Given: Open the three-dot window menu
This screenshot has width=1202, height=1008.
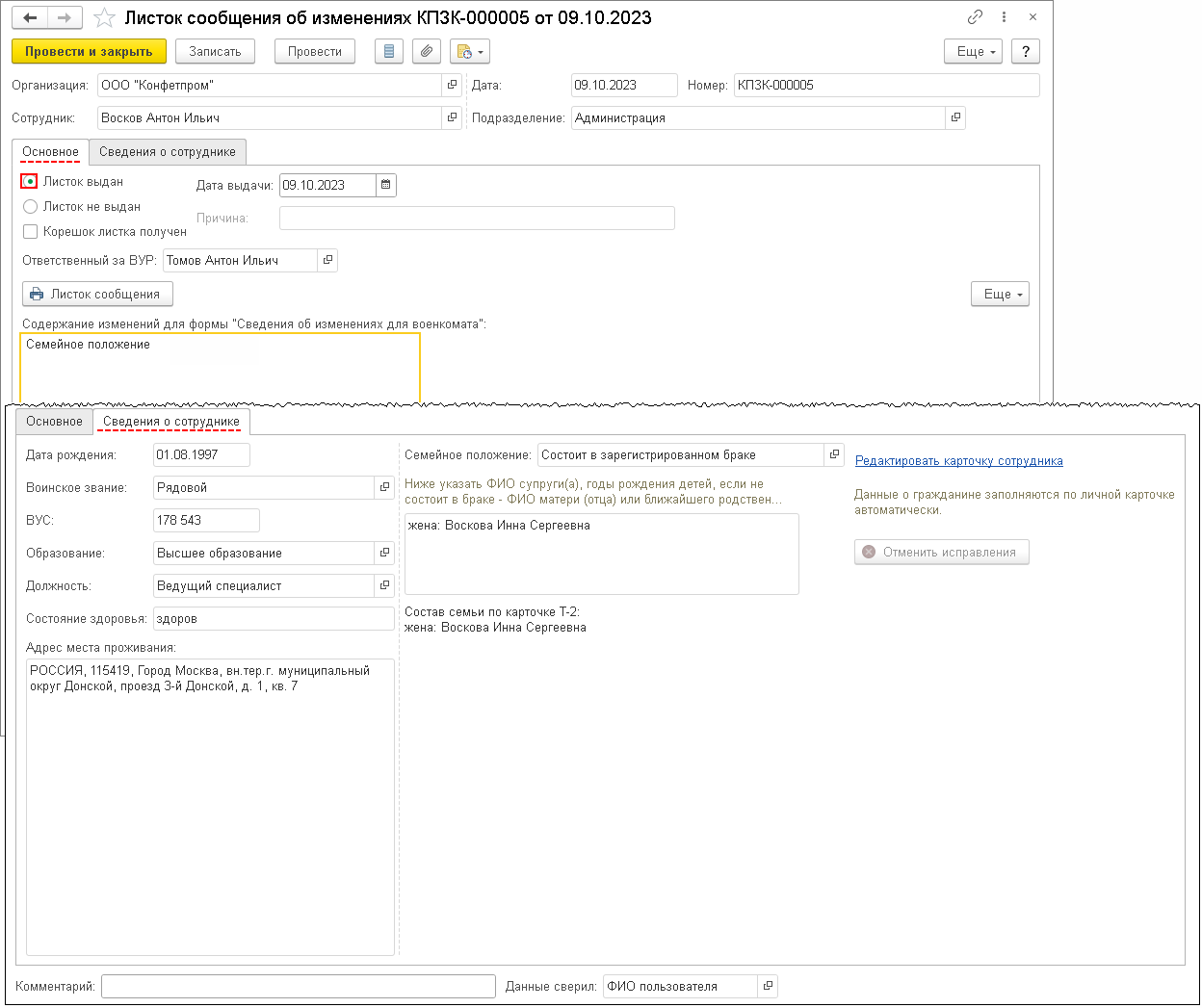Looking at the screenshot, I should pos(1004,17).
